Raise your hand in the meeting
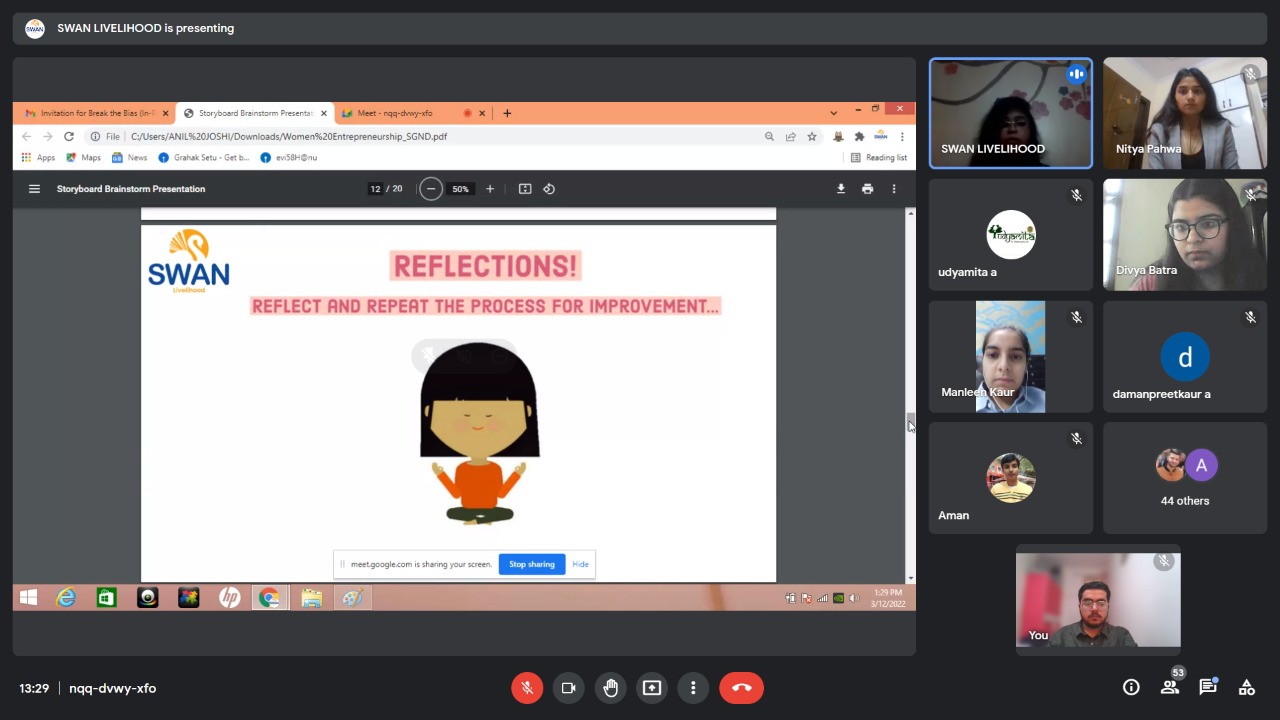The width and height of the screenshot is (1280, 720). pyautogui.click(x=610, y=688)
